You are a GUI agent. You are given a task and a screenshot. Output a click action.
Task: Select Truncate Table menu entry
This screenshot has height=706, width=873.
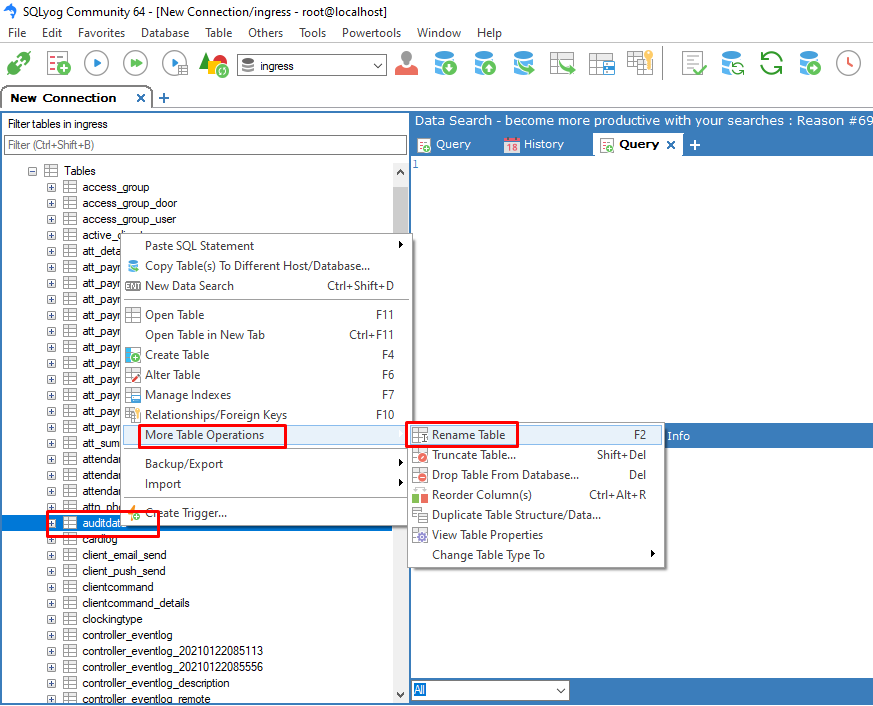[536, 455]
